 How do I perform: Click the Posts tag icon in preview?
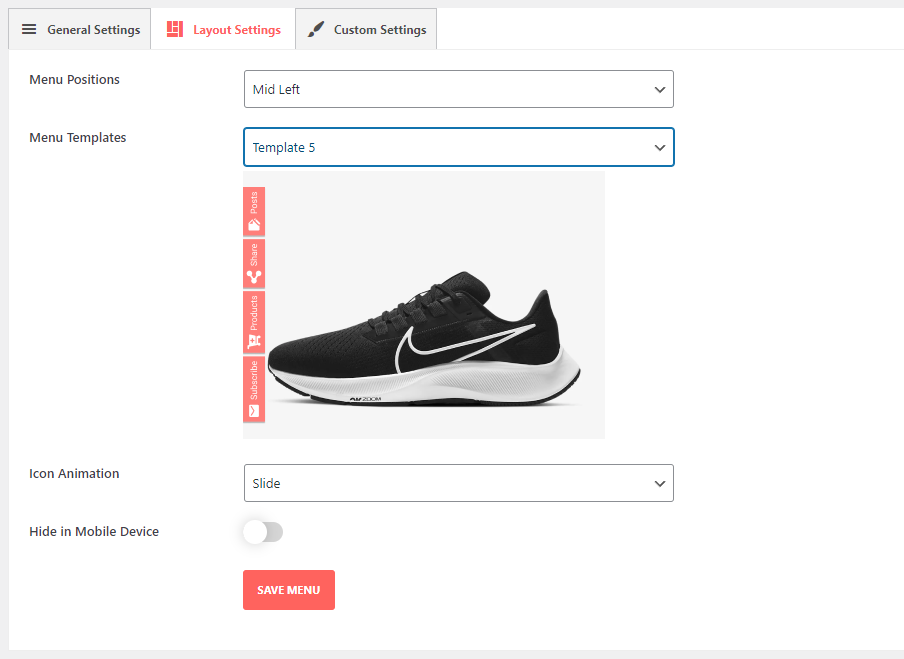[254, 225]
